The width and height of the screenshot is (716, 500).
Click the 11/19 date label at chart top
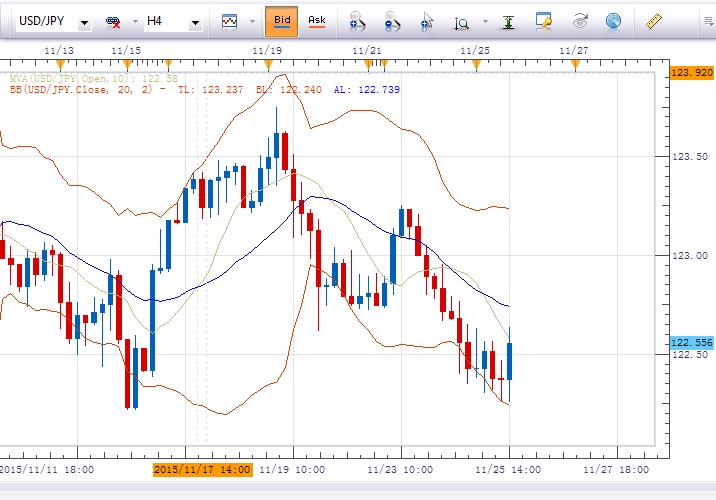pos(267,51)
